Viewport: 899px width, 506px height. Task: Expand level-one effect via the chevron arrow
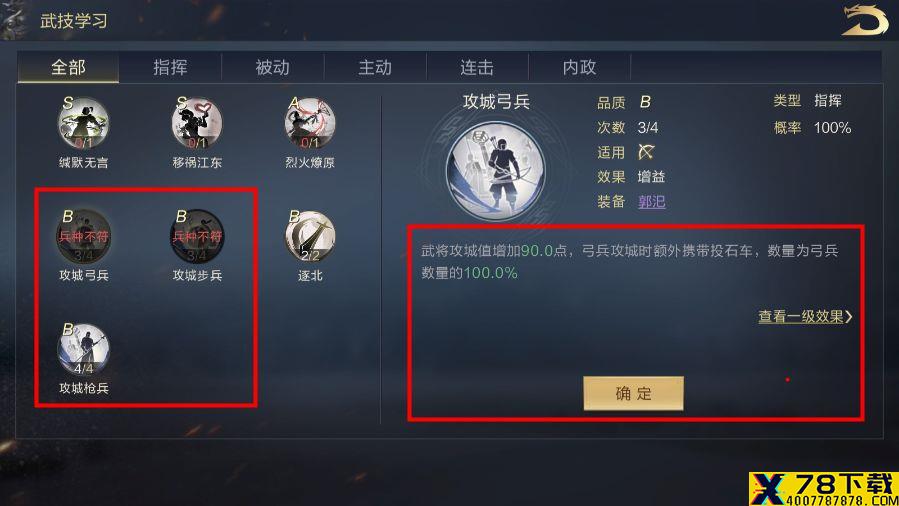click(x=849, y=316)
